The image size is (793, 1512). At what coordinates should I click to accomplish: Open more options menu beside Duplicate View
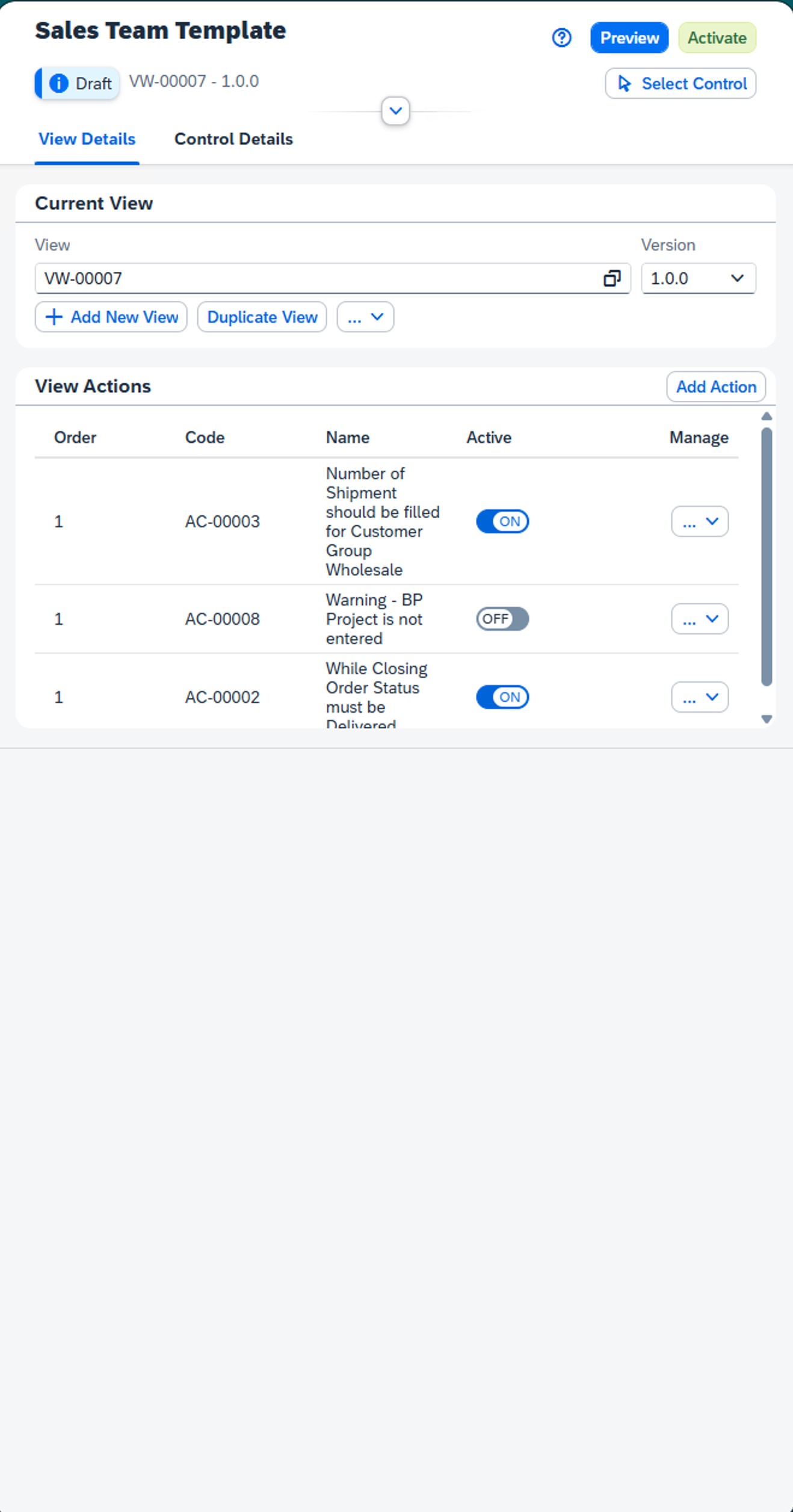[x=365, y=317]
